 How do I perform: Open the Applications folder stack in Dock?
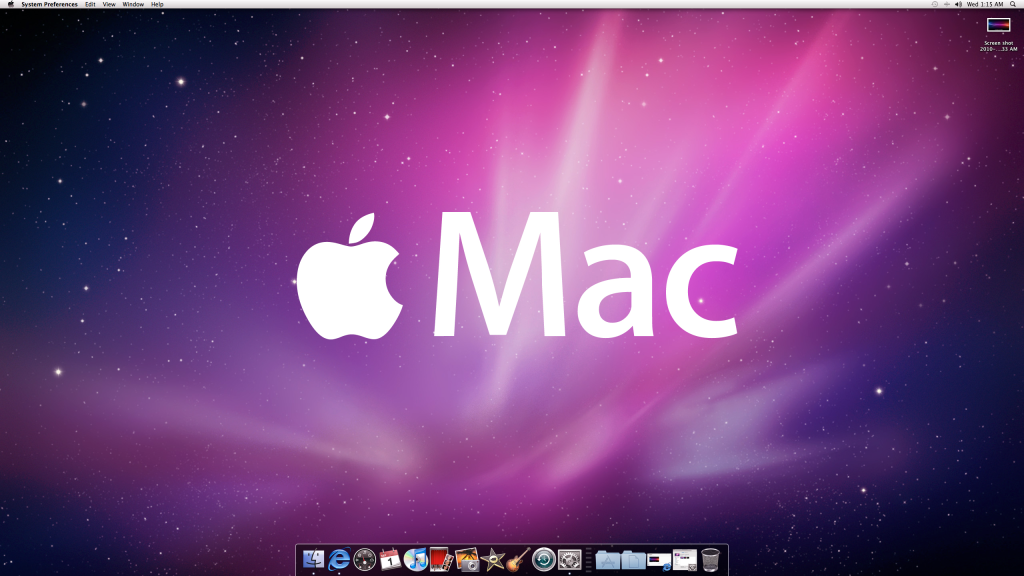[x=607, y=560]
